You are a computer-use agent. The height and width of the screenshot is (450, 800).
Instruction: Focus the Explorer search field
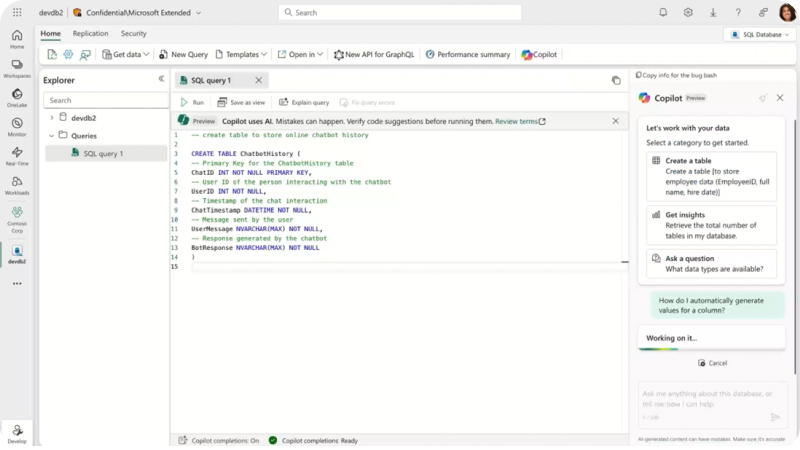point(106,100)
